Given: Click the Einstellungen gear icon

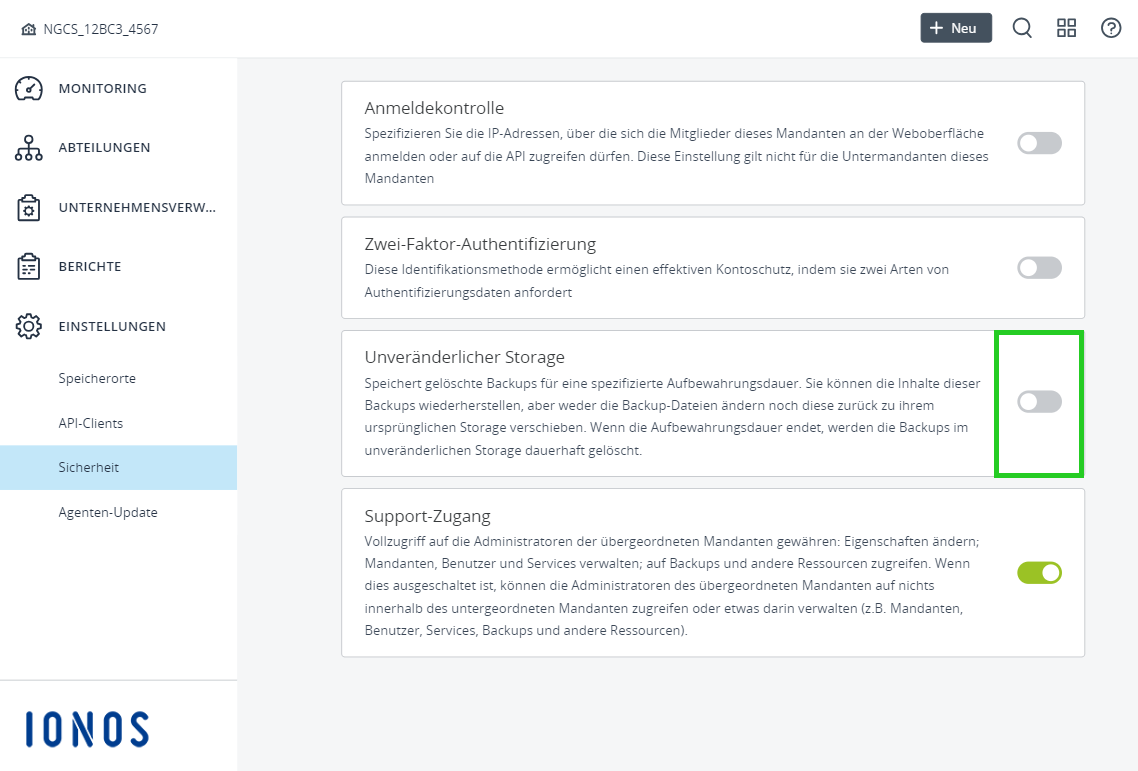Looking at the screenshot, I should click(29, 326).
